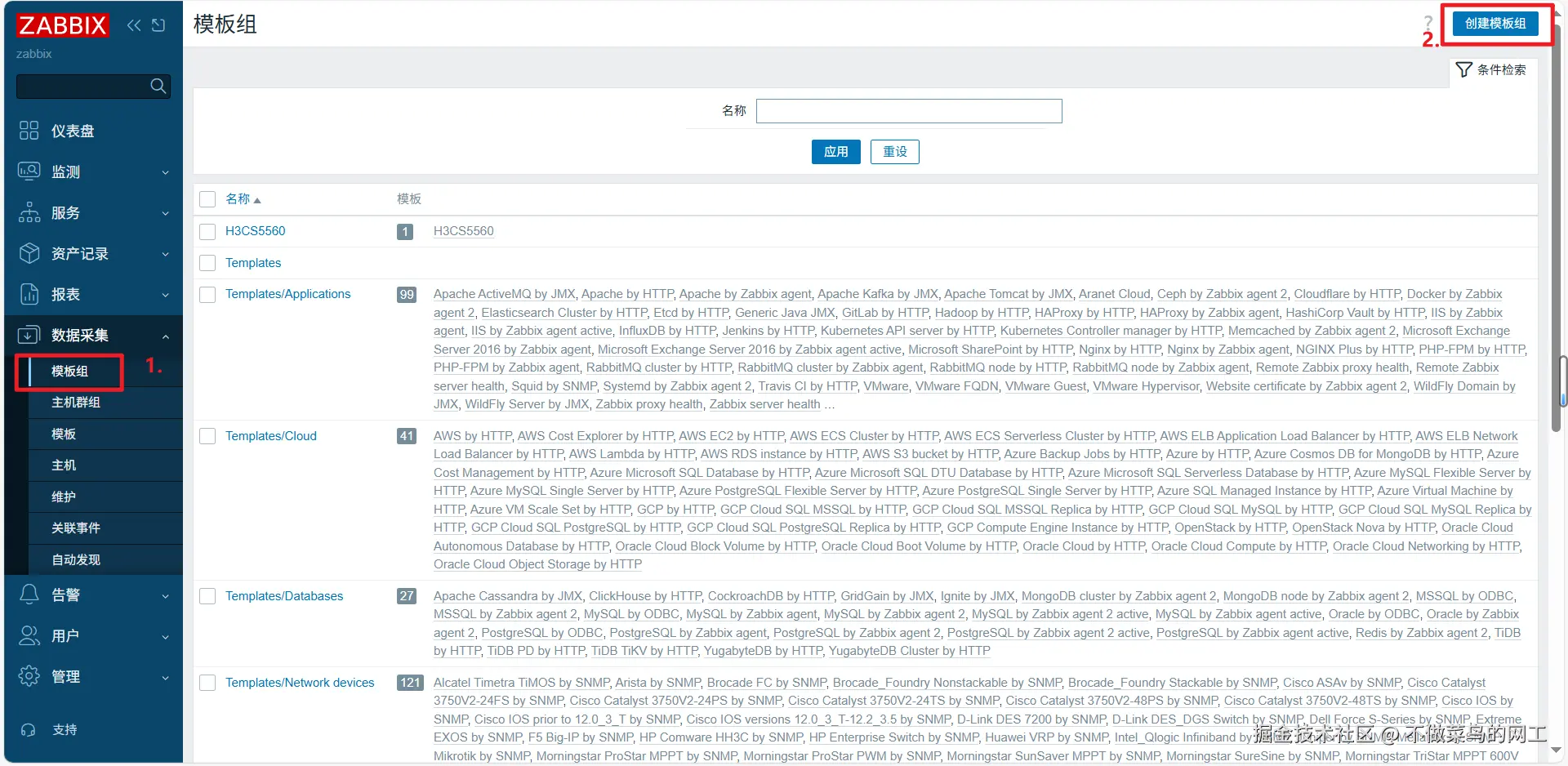Screen dimensions: 1568x766
Task: Open the H3CS5560 group name link
Action: (x=256, y=231)
